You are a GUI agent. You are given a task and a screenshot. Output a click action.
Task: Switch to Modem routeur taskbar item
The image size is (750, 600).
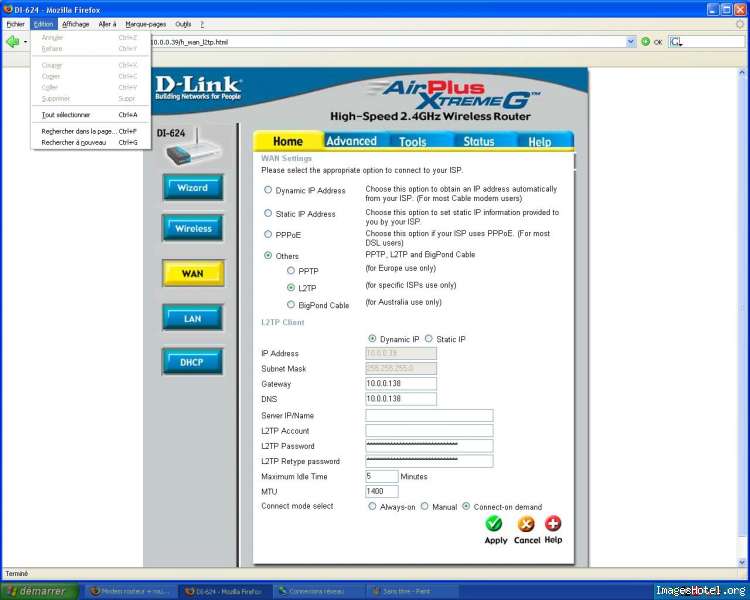coord(132,592)
